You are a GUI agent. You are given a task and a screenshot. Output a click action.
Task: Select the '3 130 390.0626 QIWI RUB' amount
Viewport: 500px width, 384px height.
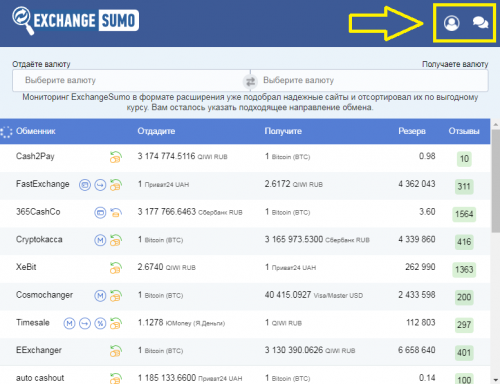(x=310, y=350)
